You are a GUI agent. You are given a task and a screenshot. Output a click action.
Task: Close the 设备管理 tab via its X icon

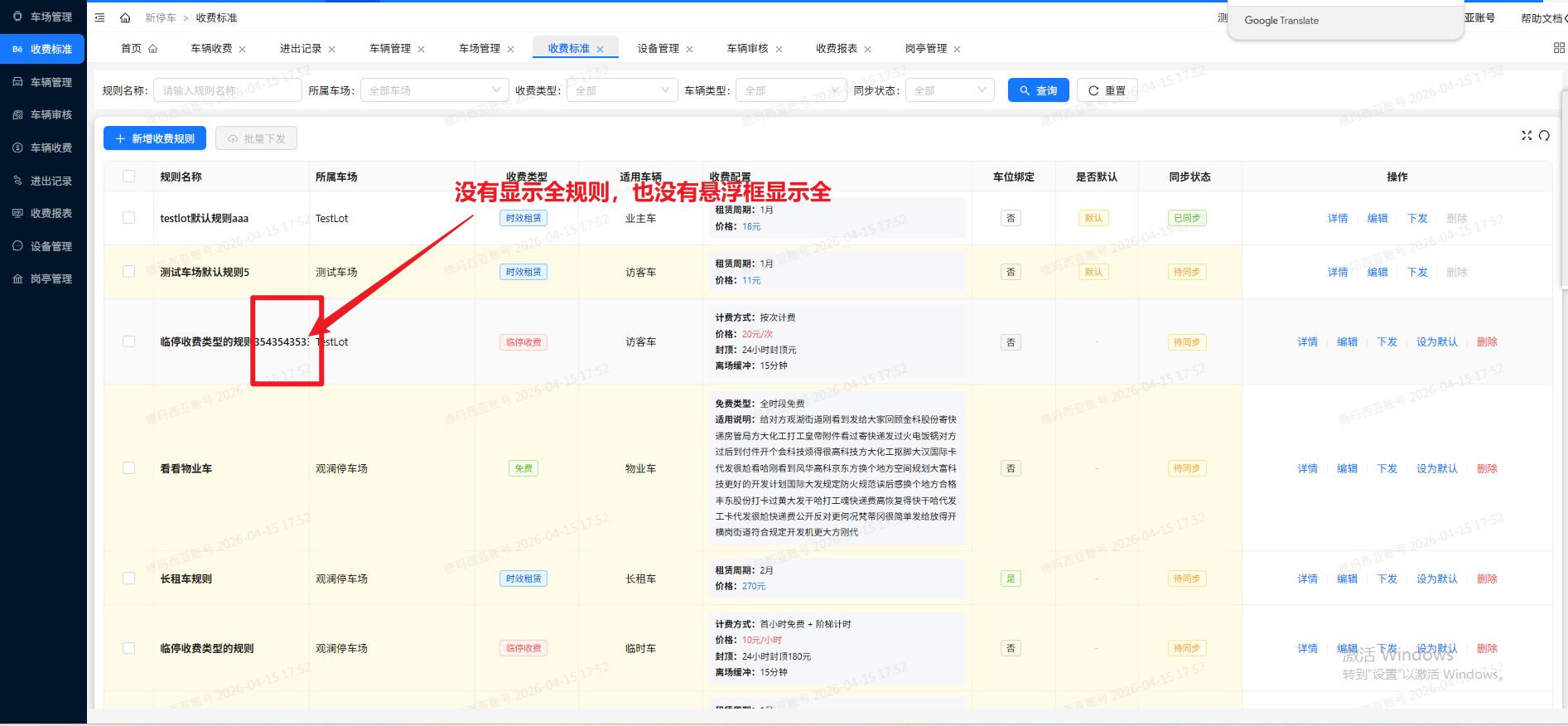click(x=690, y=50)
